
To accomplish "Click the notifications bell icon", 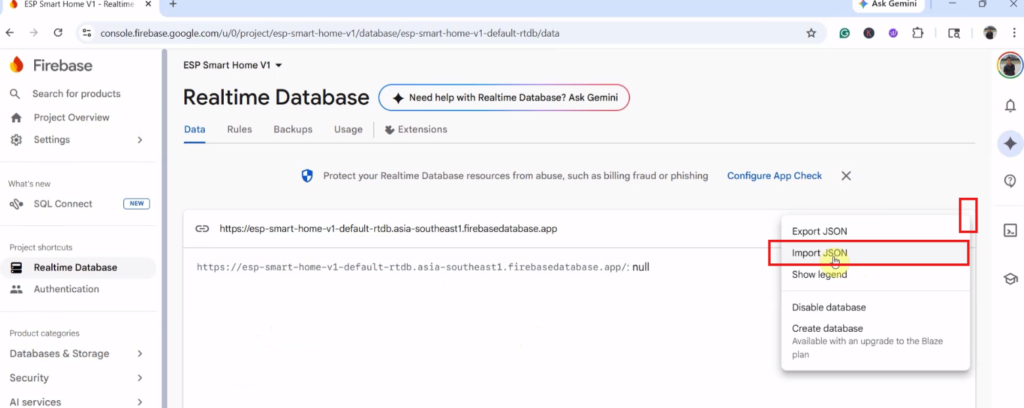I will (1010, 106).
